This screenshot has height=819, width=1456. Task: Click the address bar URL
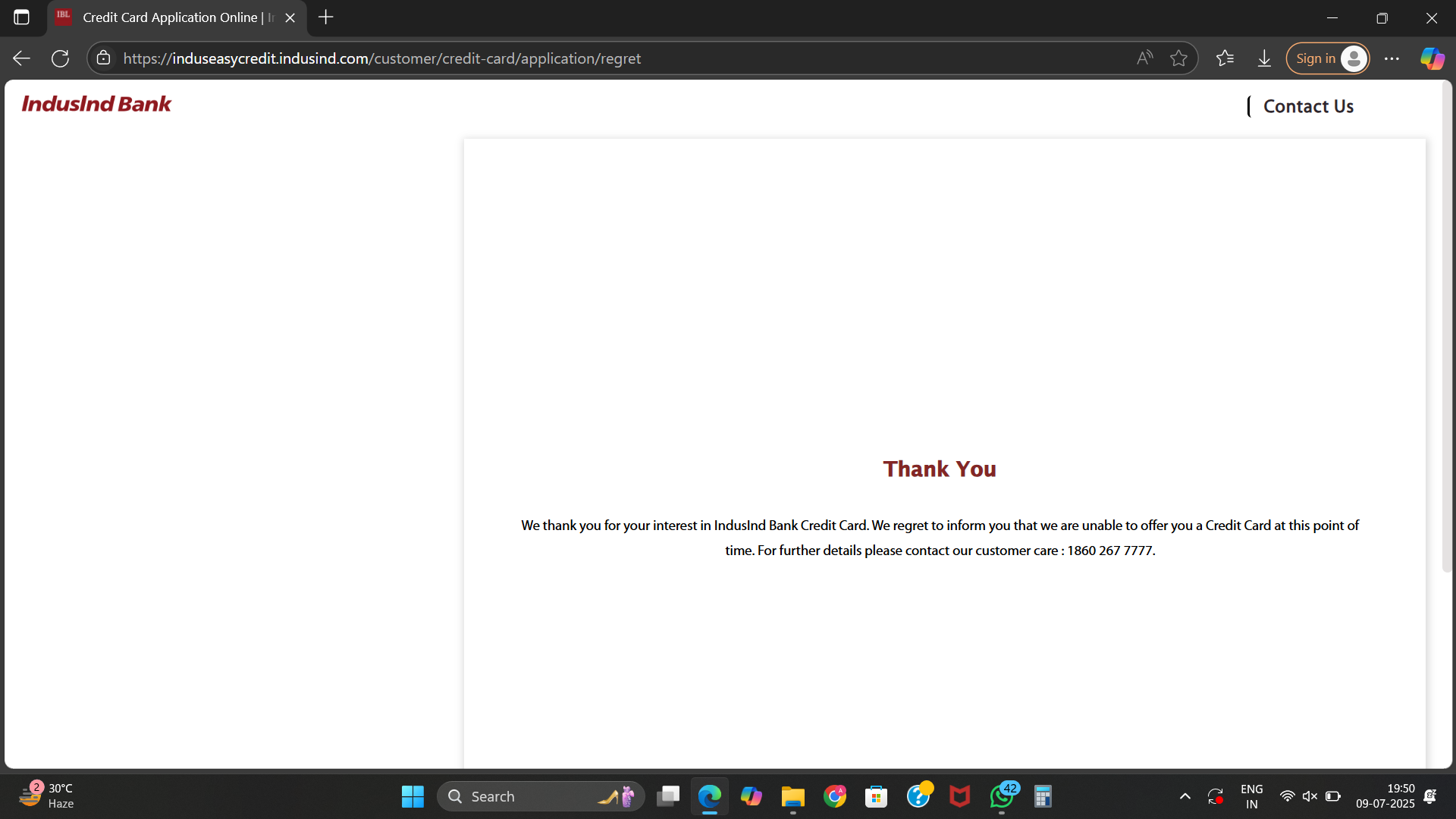pyautogui.click(x=382, y=58)
